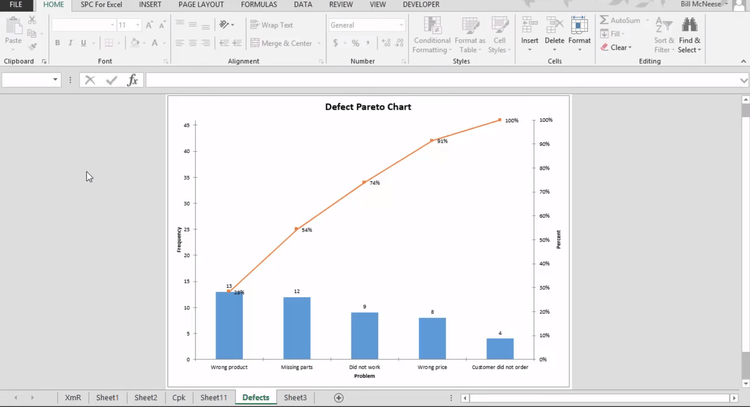The width and height of the screenshot is (750, 407).
Task: Click inside the formula bar input
Action: 442,80
